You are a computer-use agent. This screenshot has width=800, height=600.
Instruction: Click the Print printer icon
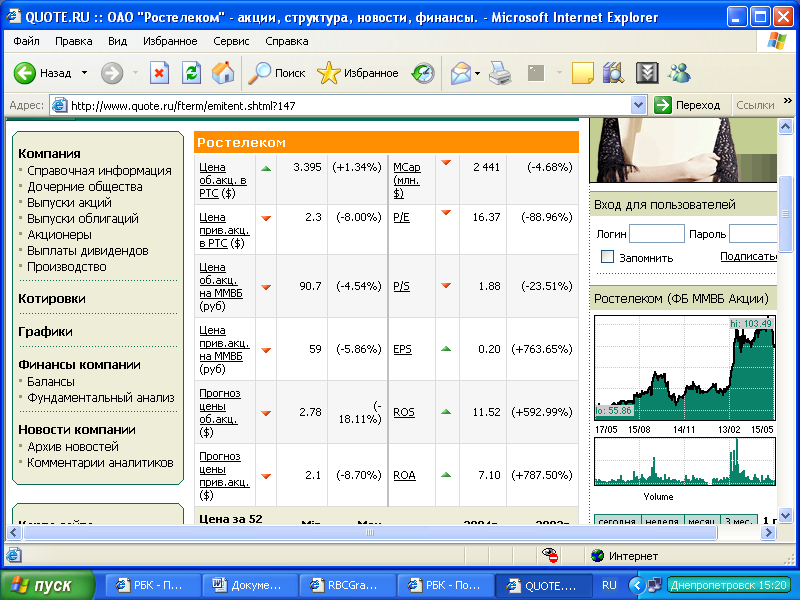tap(501, 73)
